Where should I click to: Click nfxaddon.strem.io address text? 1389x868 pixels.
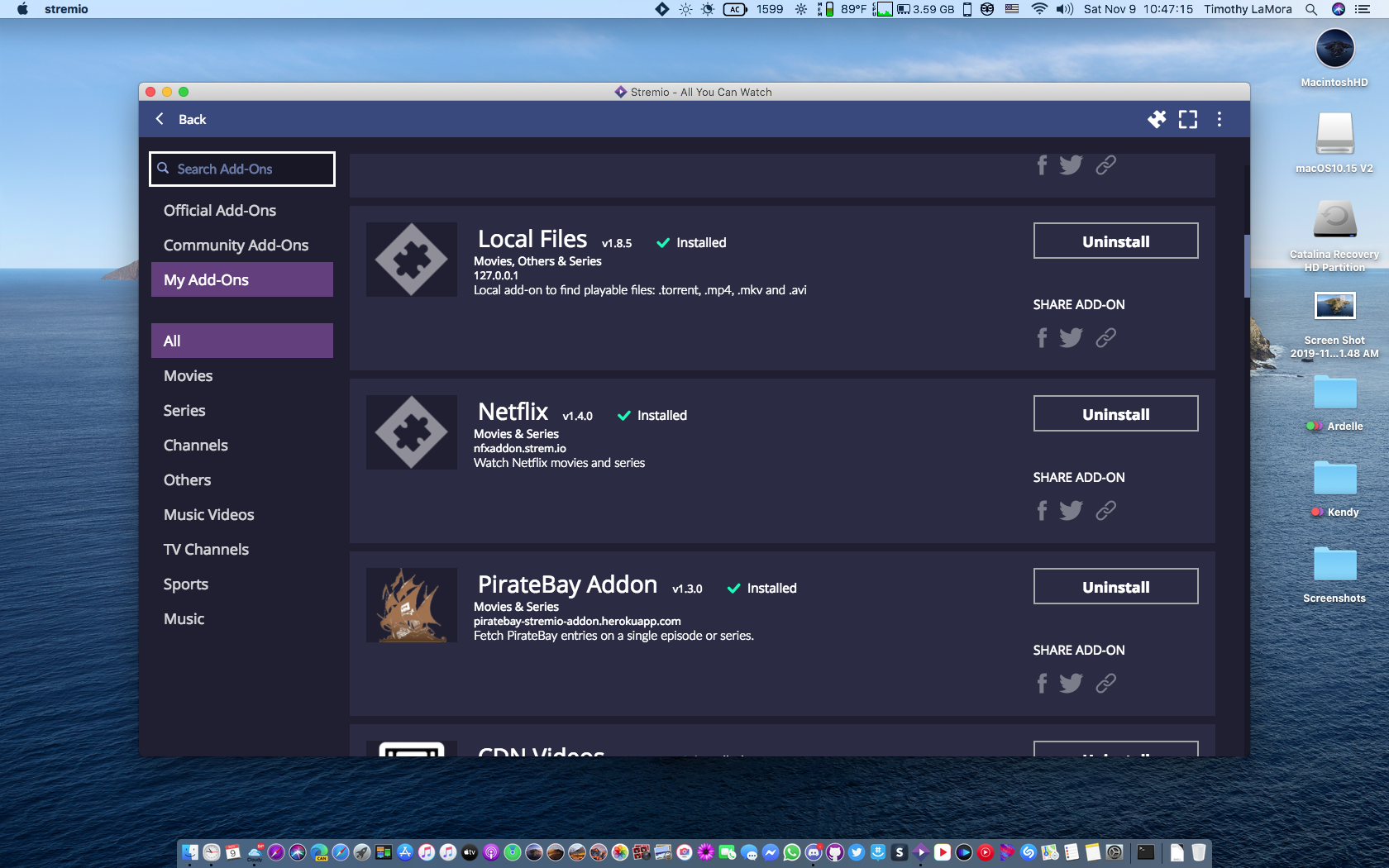520,448
